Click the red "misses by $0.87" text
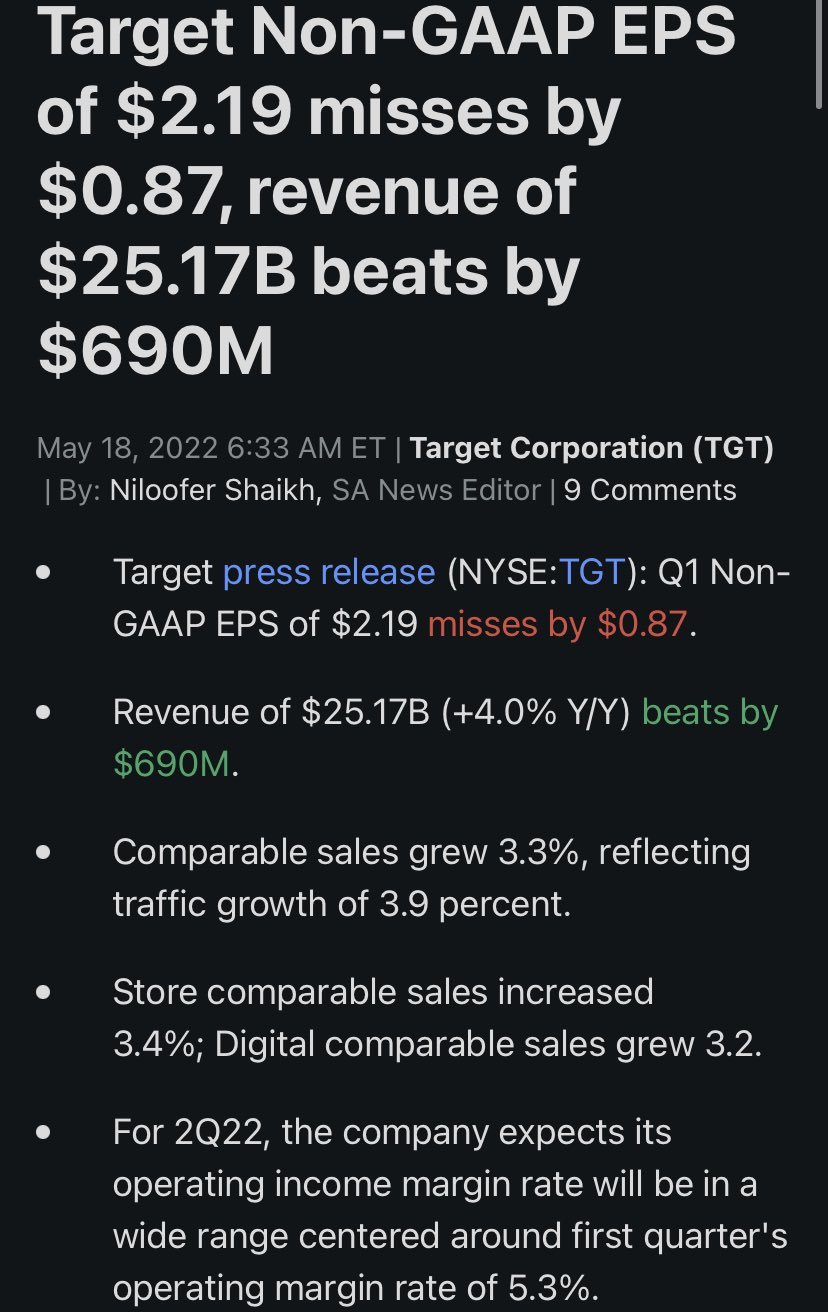828x1312 pixels. pos(558,624)
